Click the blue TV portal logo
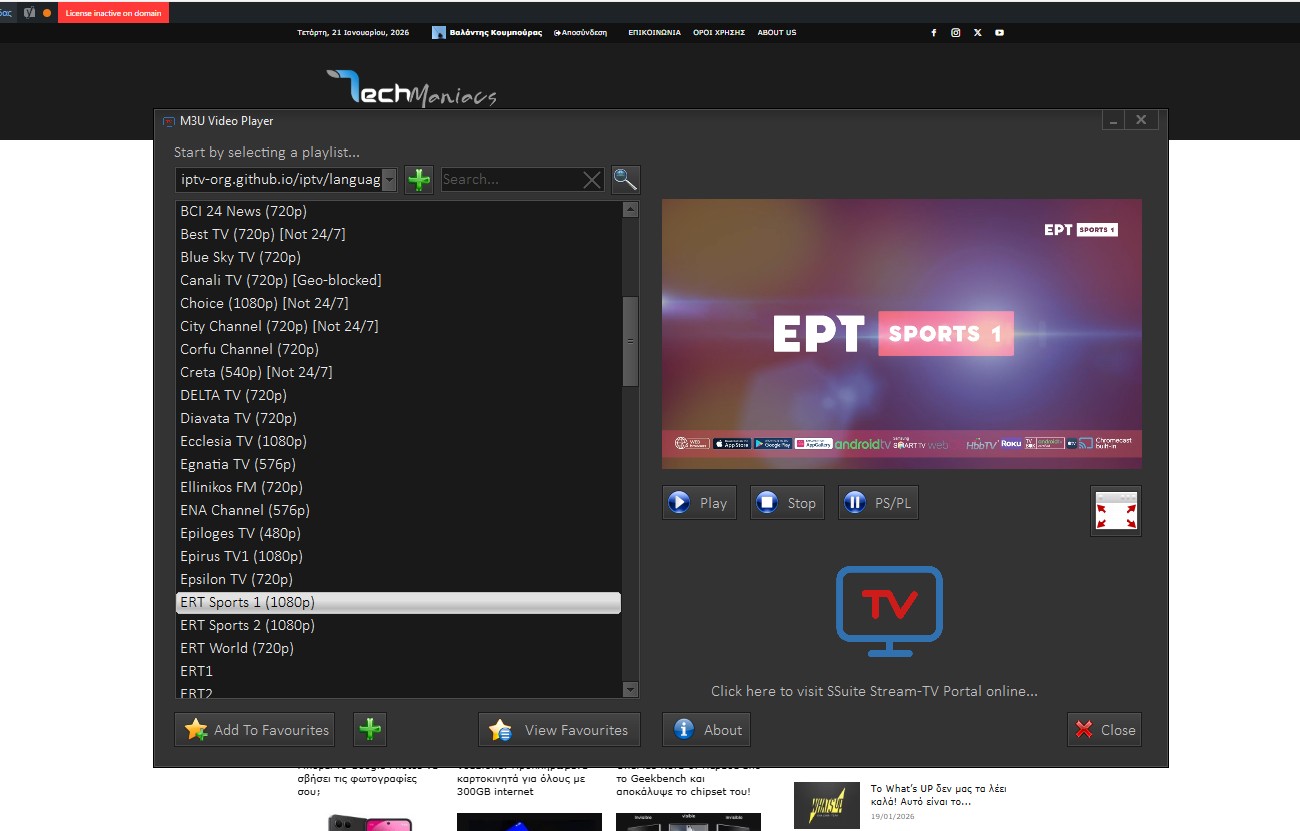 889,610
